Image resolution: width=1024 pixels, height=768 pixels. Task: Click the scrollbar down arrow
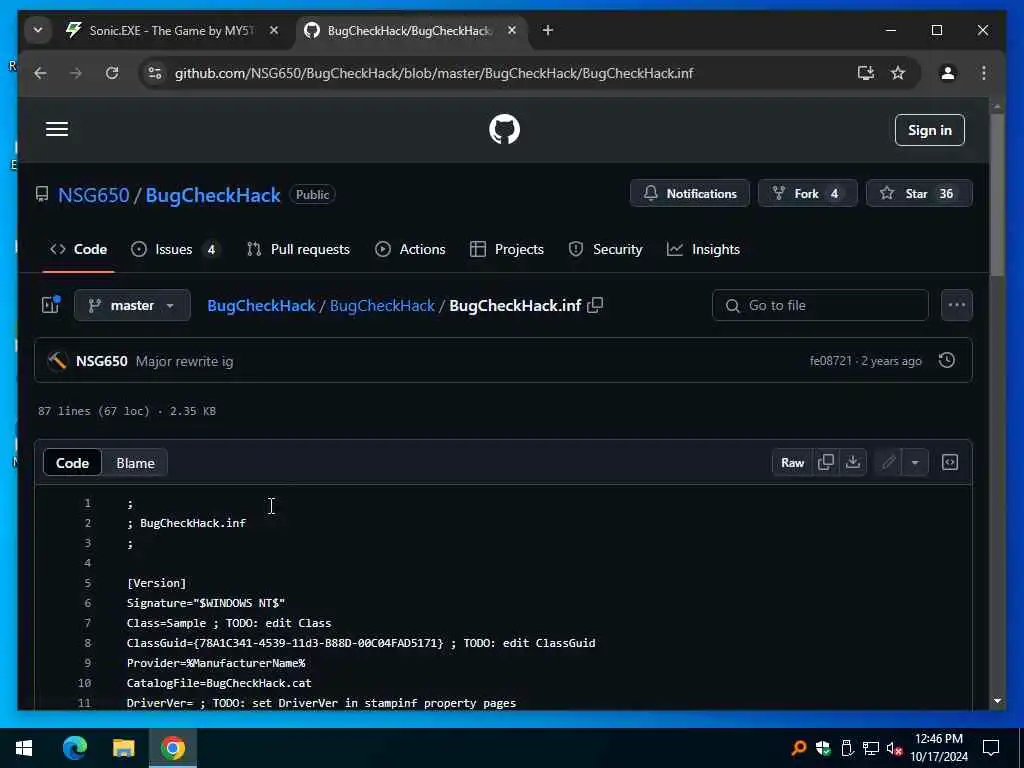point(997,701)
